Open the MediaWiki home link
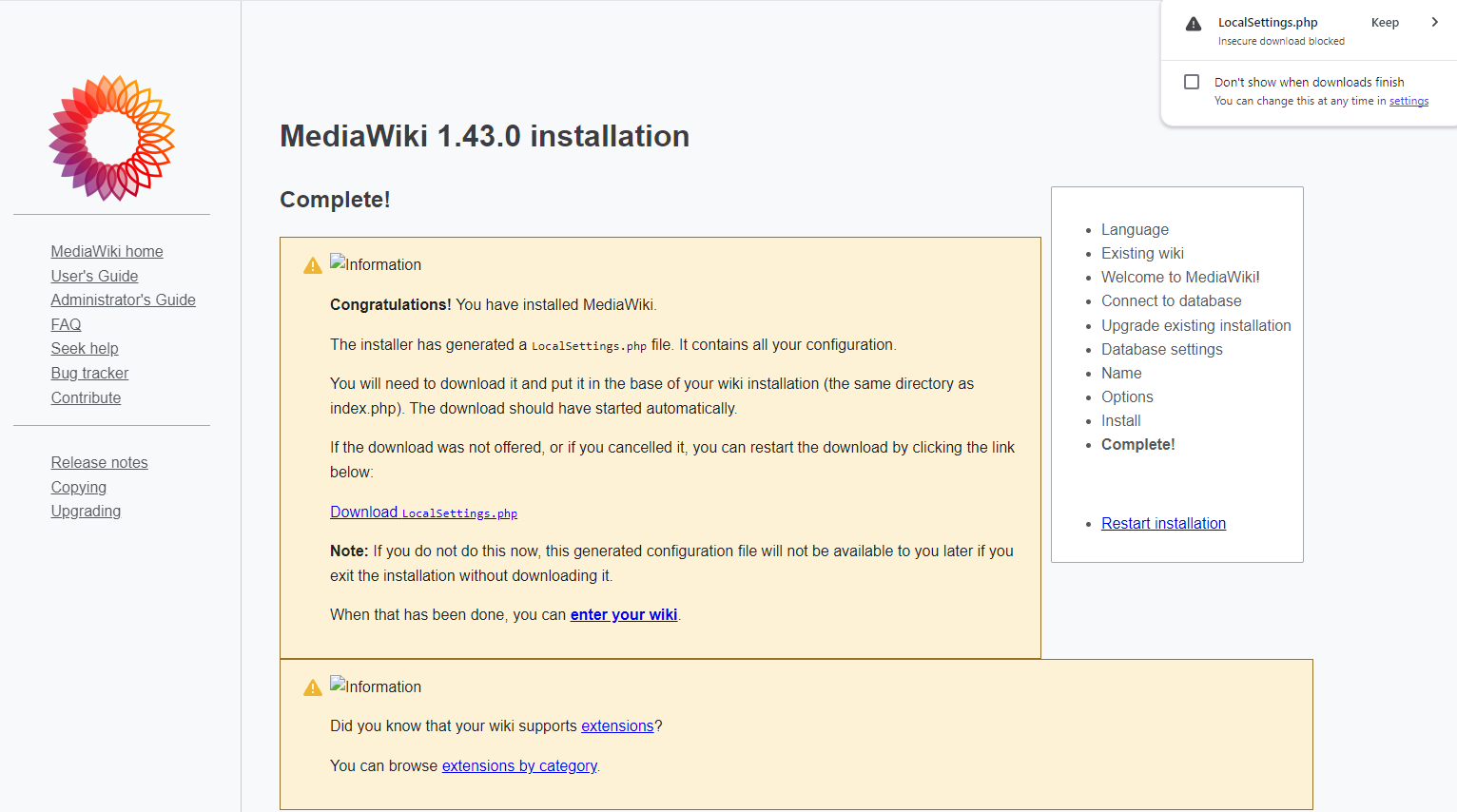The image size is (1457, 812). click(107, 251)
